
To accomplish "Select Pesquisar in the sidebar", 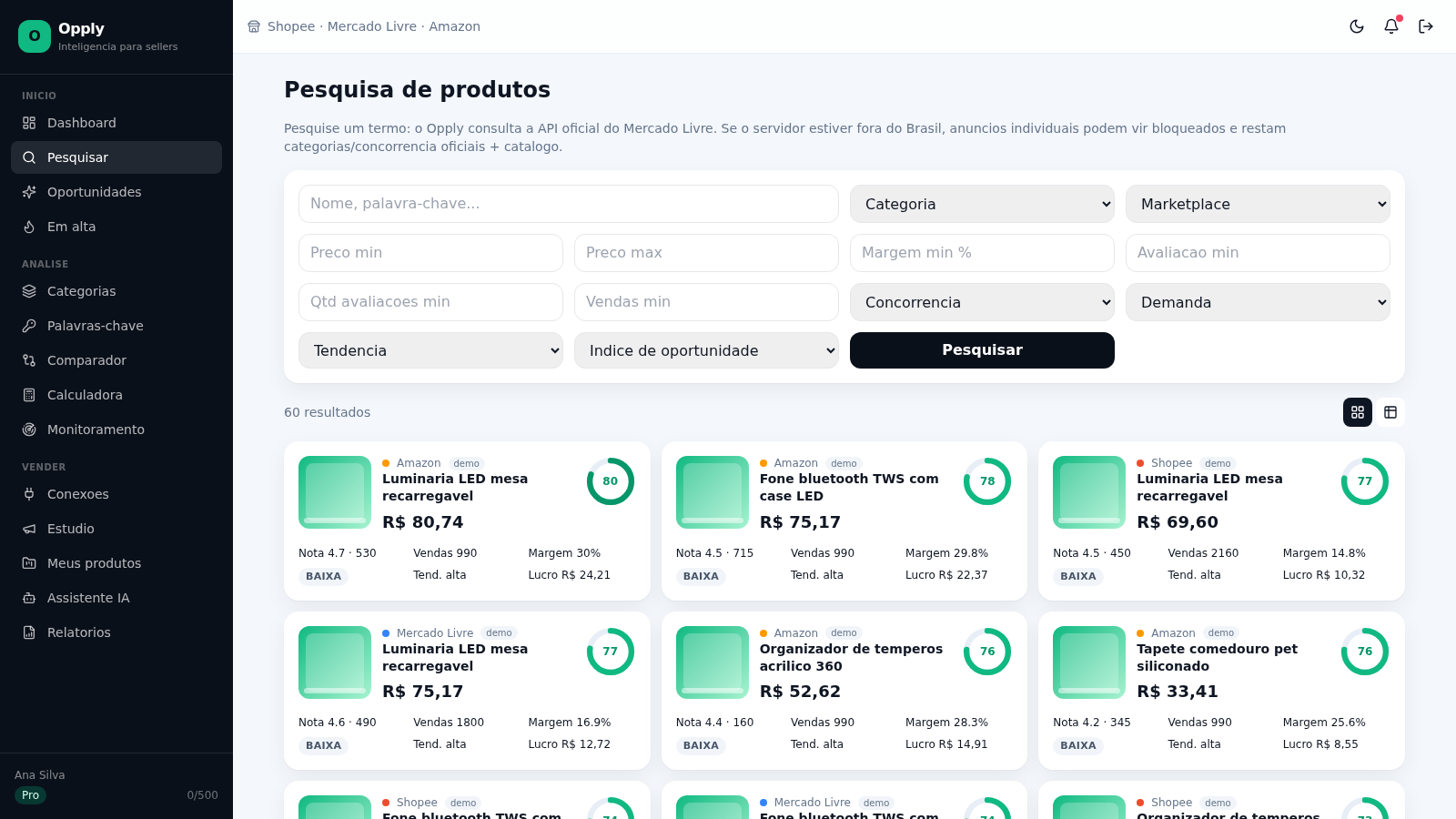I will coord(116,157).
